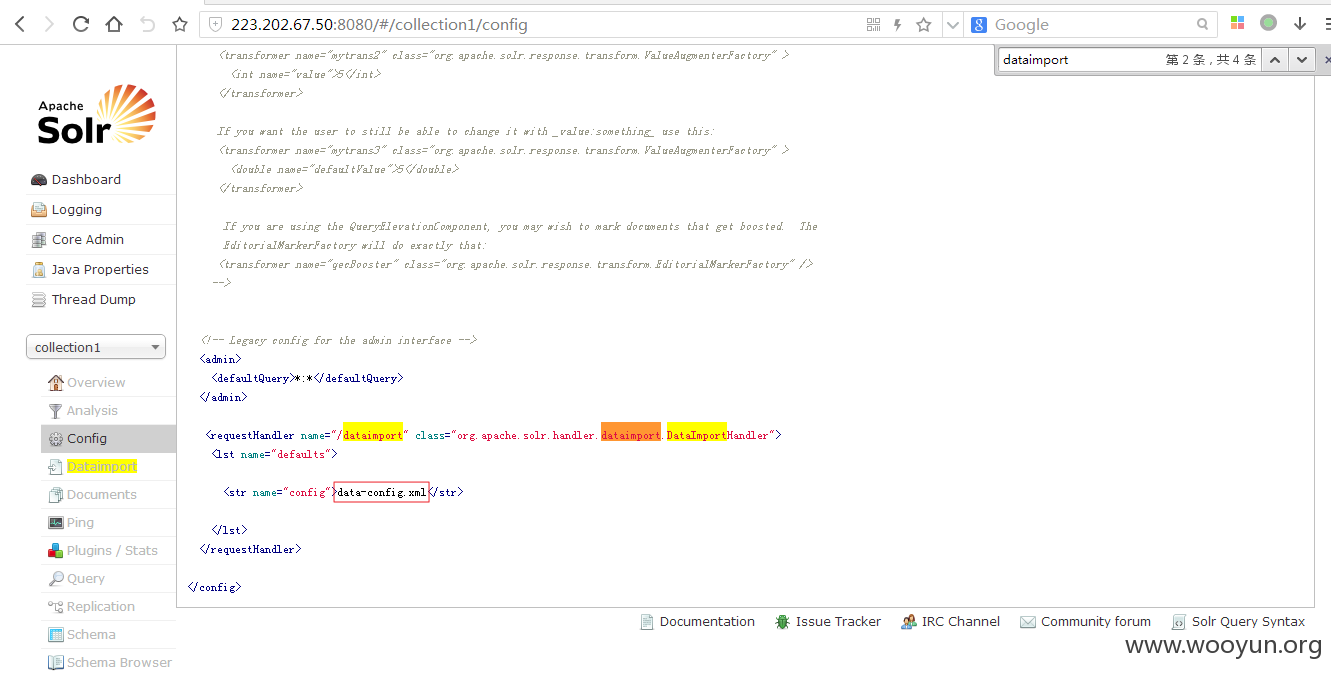Open the Schema page
The image size is (1331, 674).
91,634
